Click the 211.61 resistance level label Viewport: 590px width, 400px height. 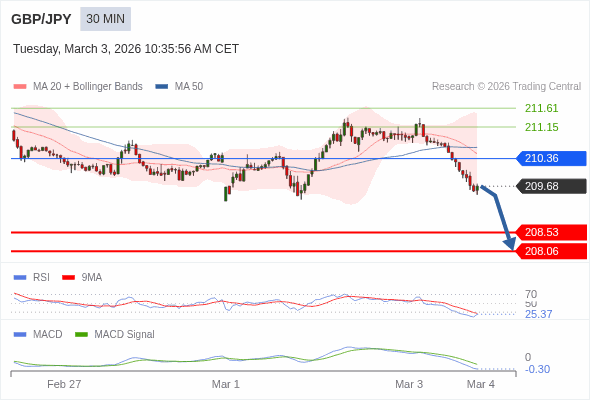(x=541, y=108)
